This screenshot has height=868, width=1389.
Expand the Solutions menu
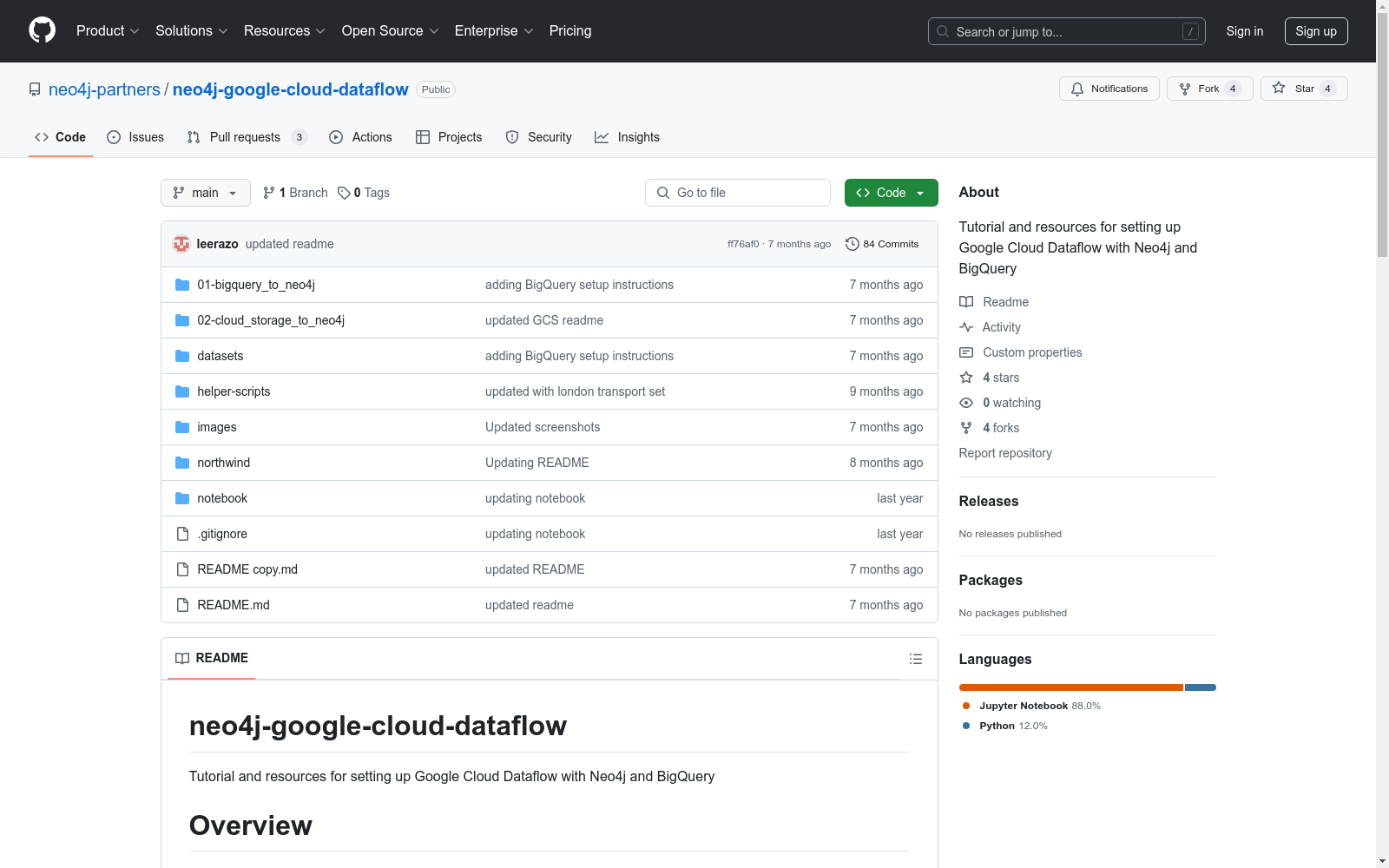coord(192,31)
